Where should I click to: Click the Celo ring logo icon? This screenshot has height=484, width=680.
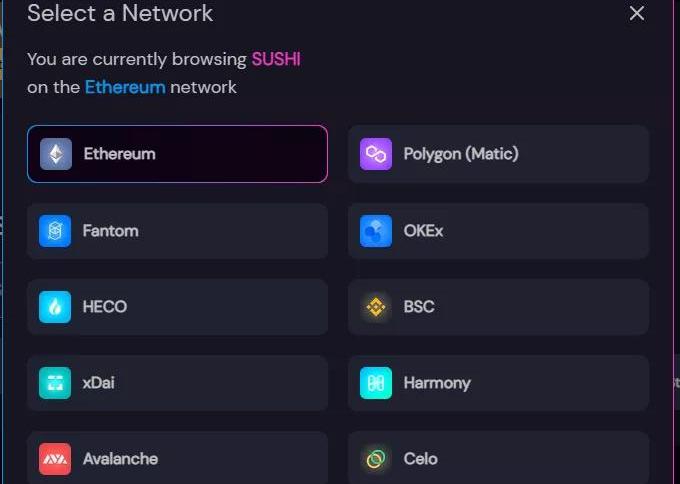(x=376, y=459)
